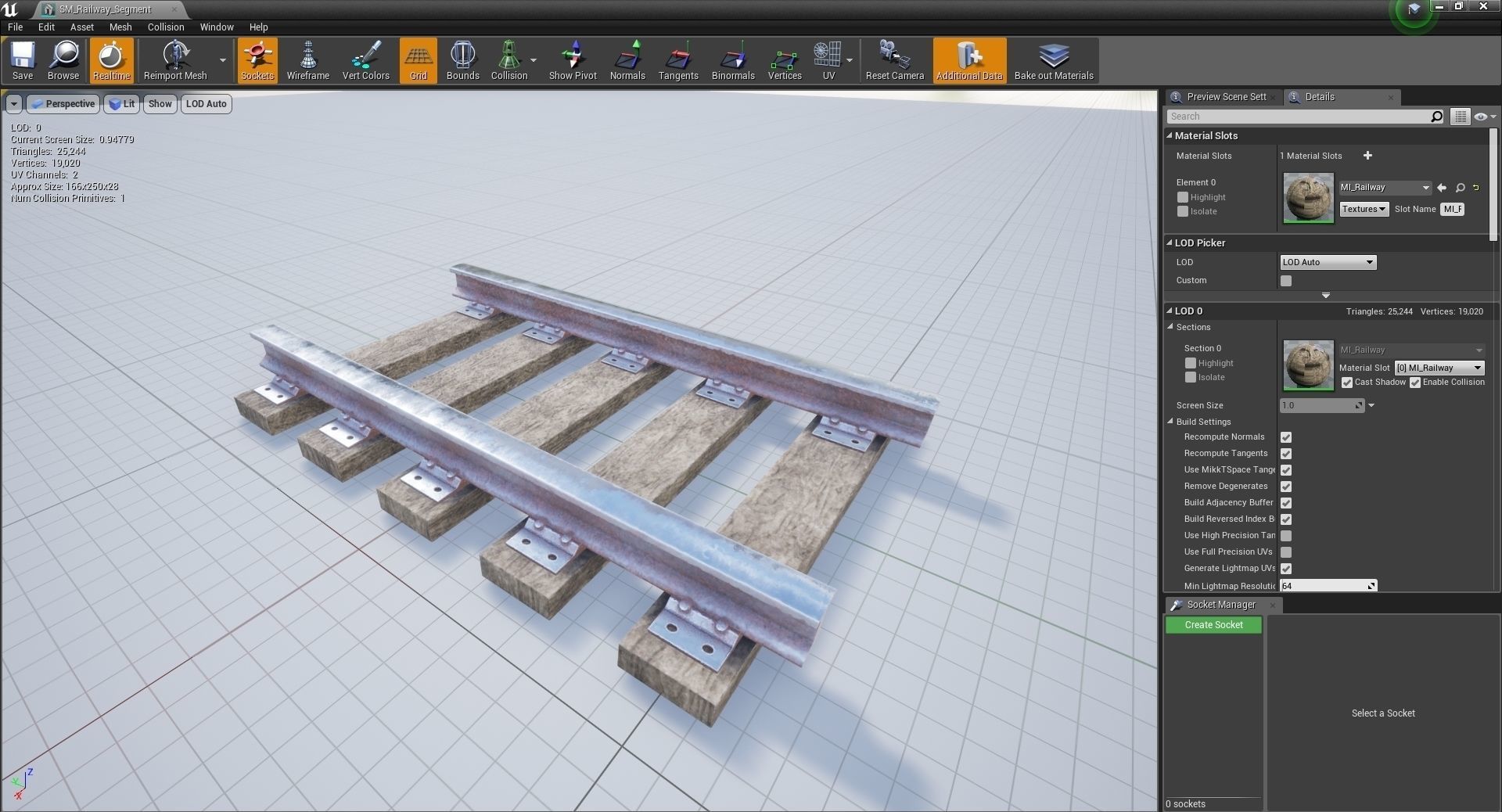Viewport: 1502px width, 812px height.
Task: Switch to Preview Scene Settings tab
Action: click(x=1224, y=97)
